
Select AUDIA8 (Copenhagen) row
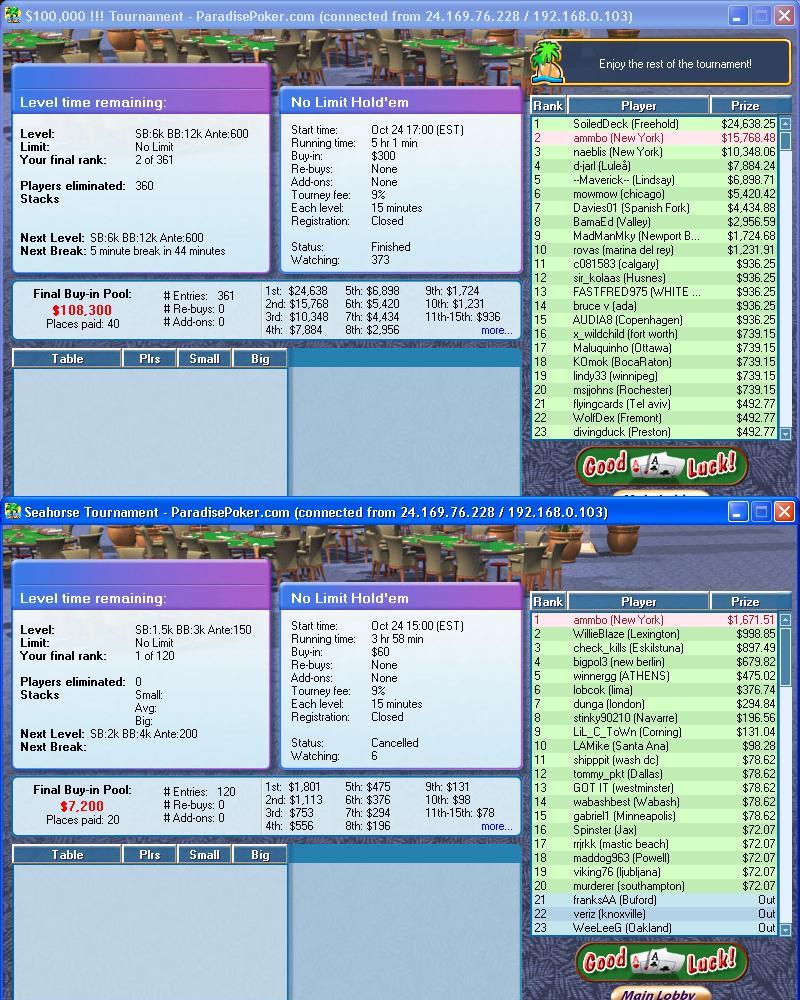pos(655,320)
